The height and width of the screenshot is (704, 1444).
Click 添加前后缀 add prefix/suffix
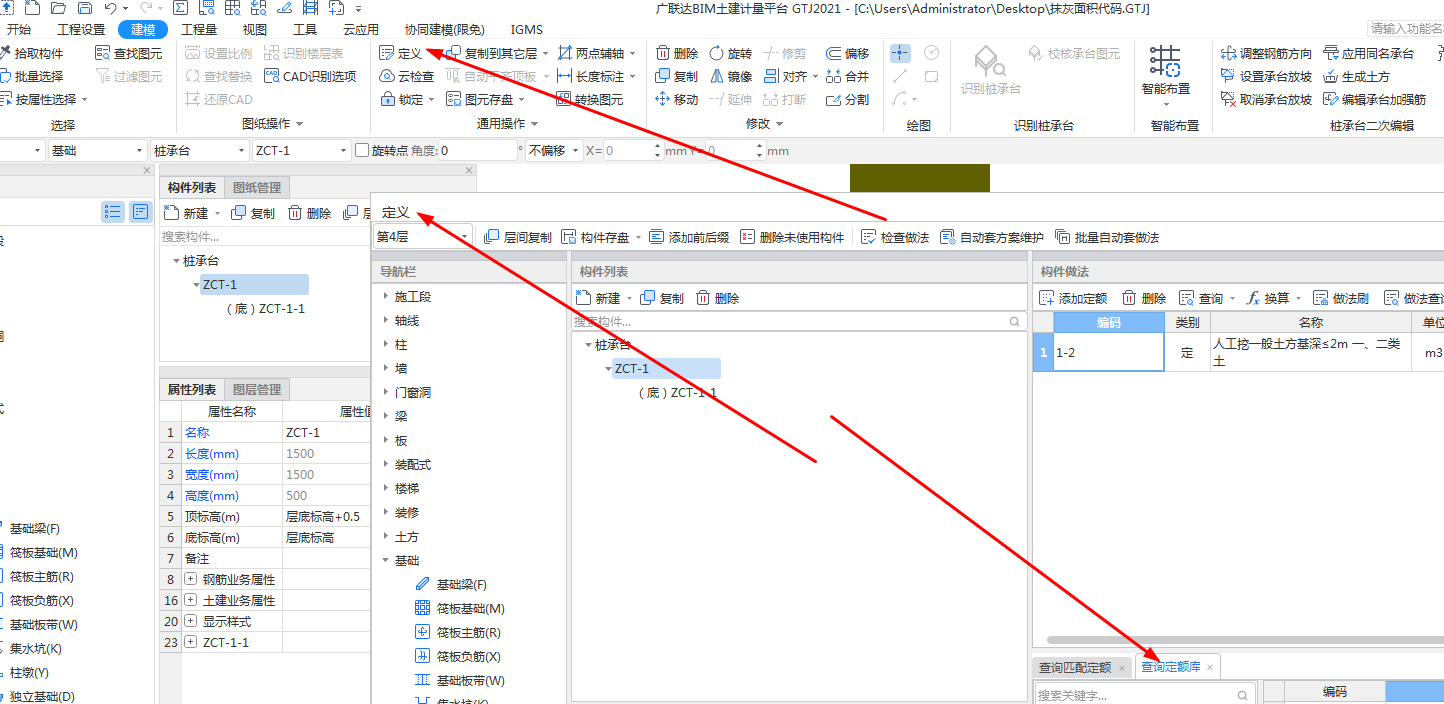(689, 237)
